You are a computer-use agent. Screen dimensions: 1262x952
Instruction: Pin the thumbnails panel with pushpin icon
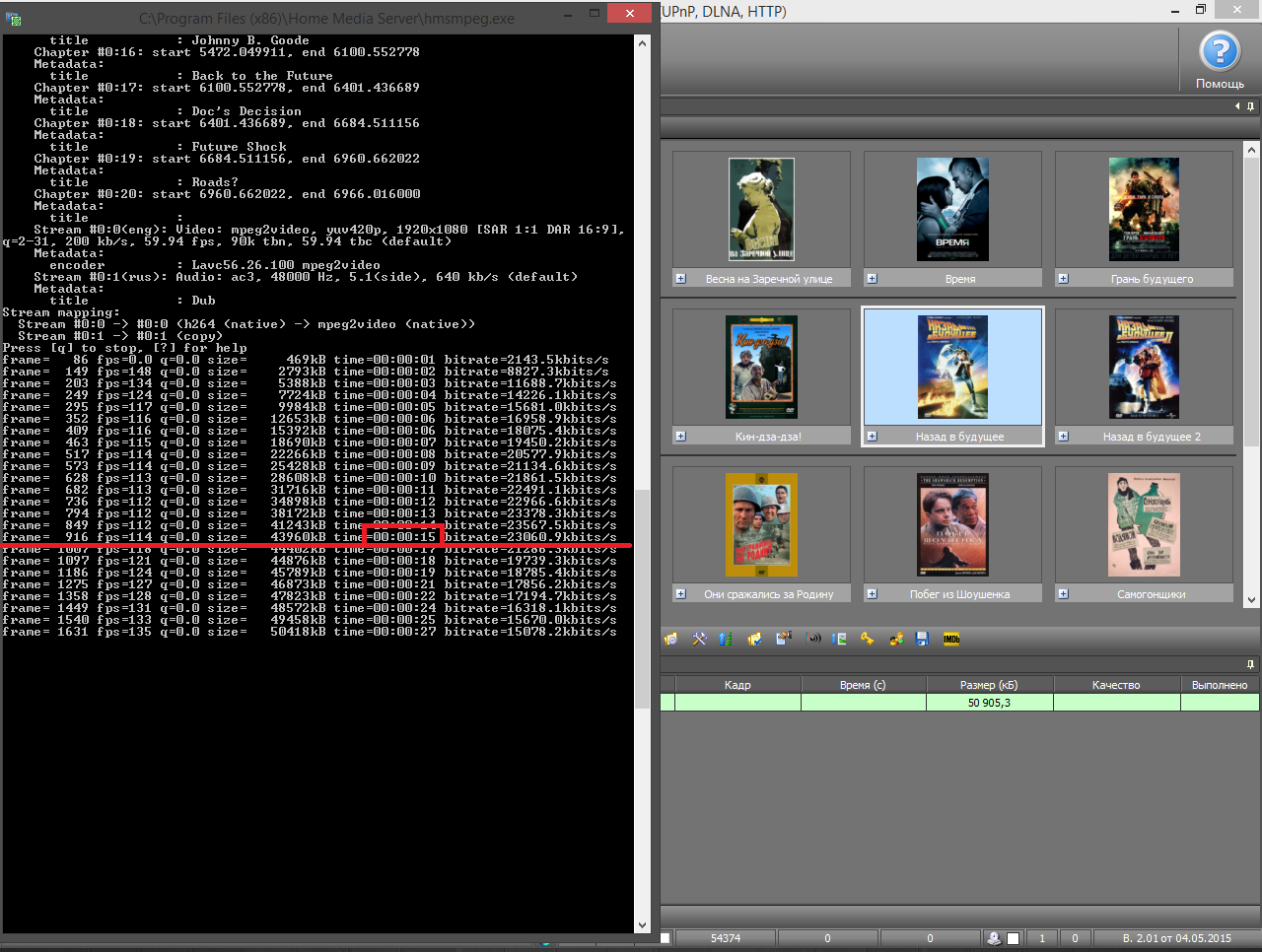[x=1250, y=106]
